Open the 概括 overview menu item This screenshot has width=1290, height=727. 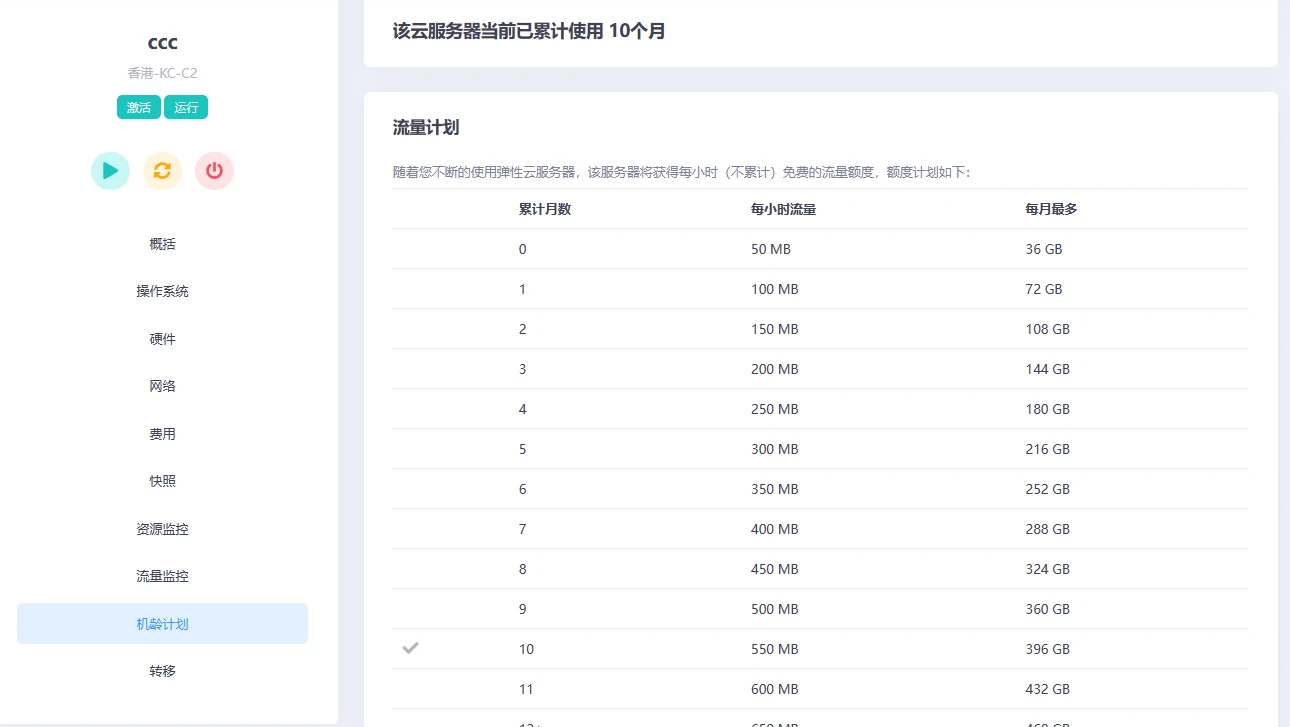click(162, 244)
